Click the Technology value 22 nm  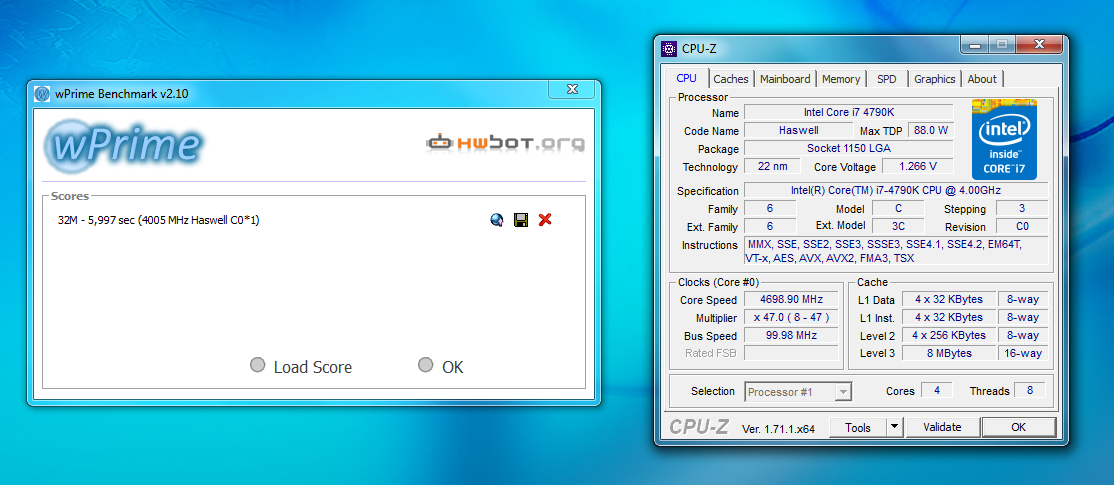click(x=772, y=166)
